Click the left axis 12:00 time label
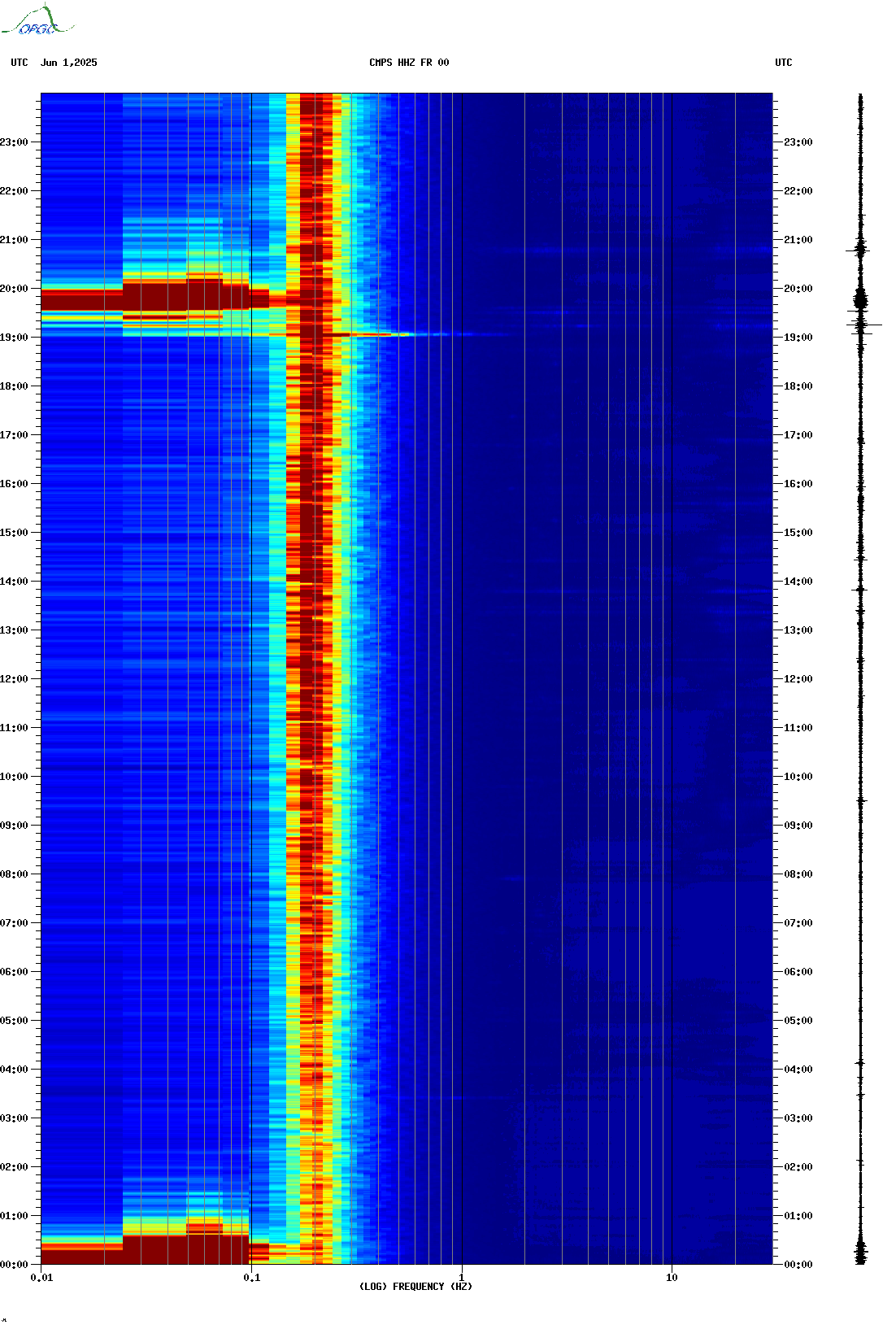The width and height of the screenshot is (896, 1329). 14,679
